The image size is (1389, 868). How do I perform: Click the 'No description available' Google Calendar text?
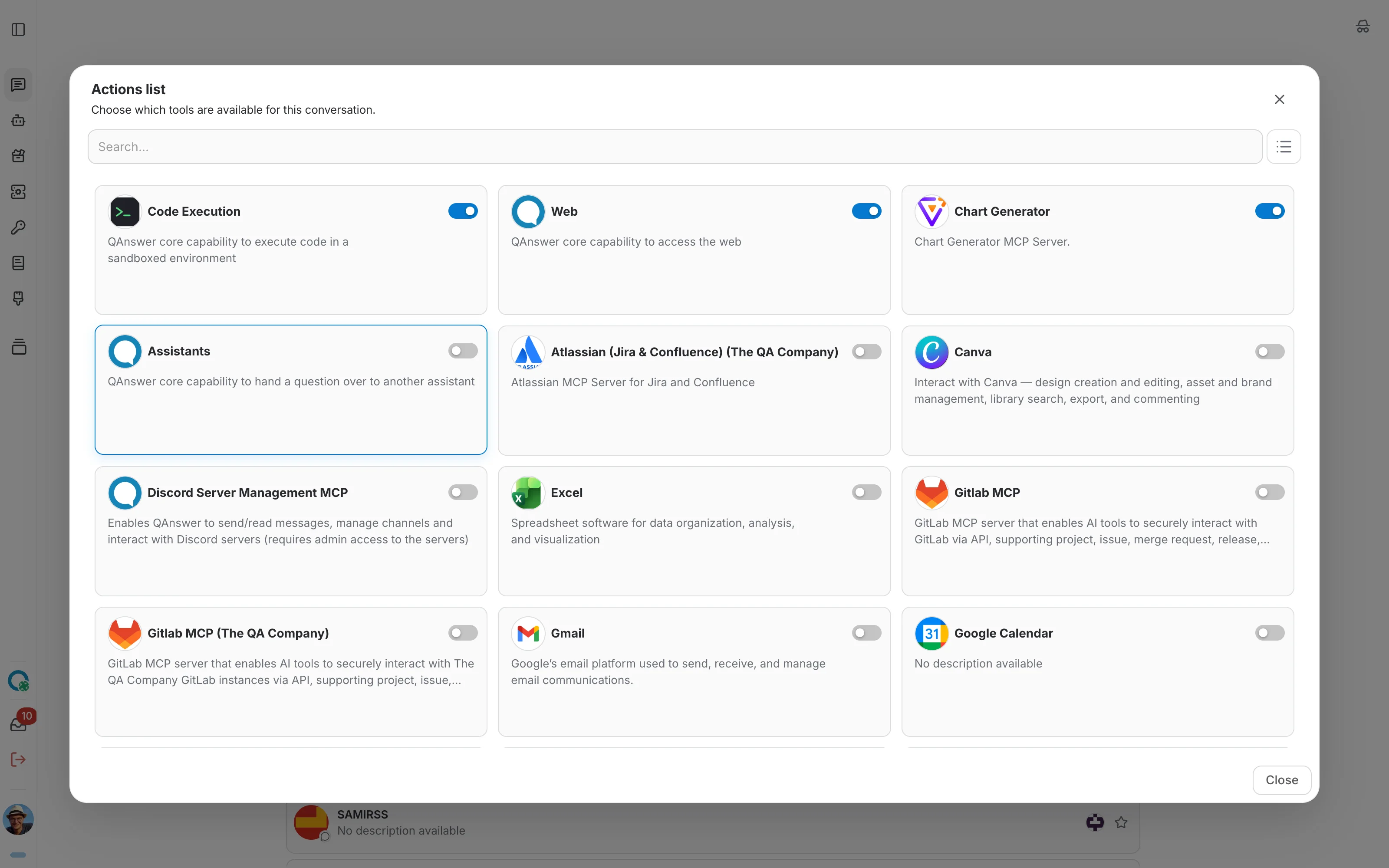978,664
